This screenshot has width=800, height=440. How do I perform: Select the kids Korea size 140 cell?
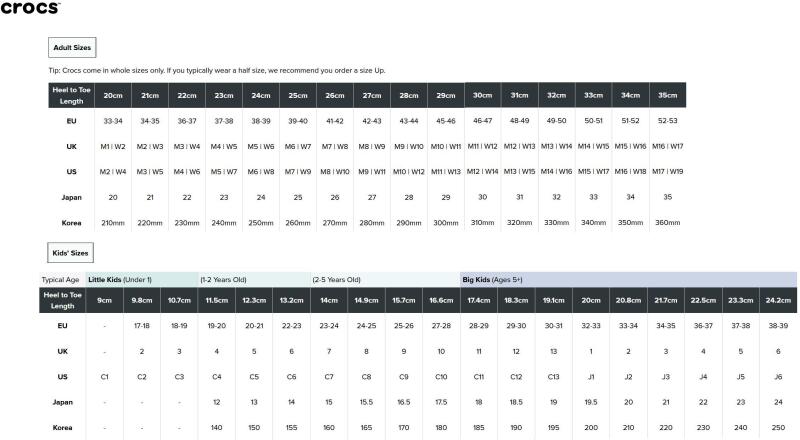[217, 428]
